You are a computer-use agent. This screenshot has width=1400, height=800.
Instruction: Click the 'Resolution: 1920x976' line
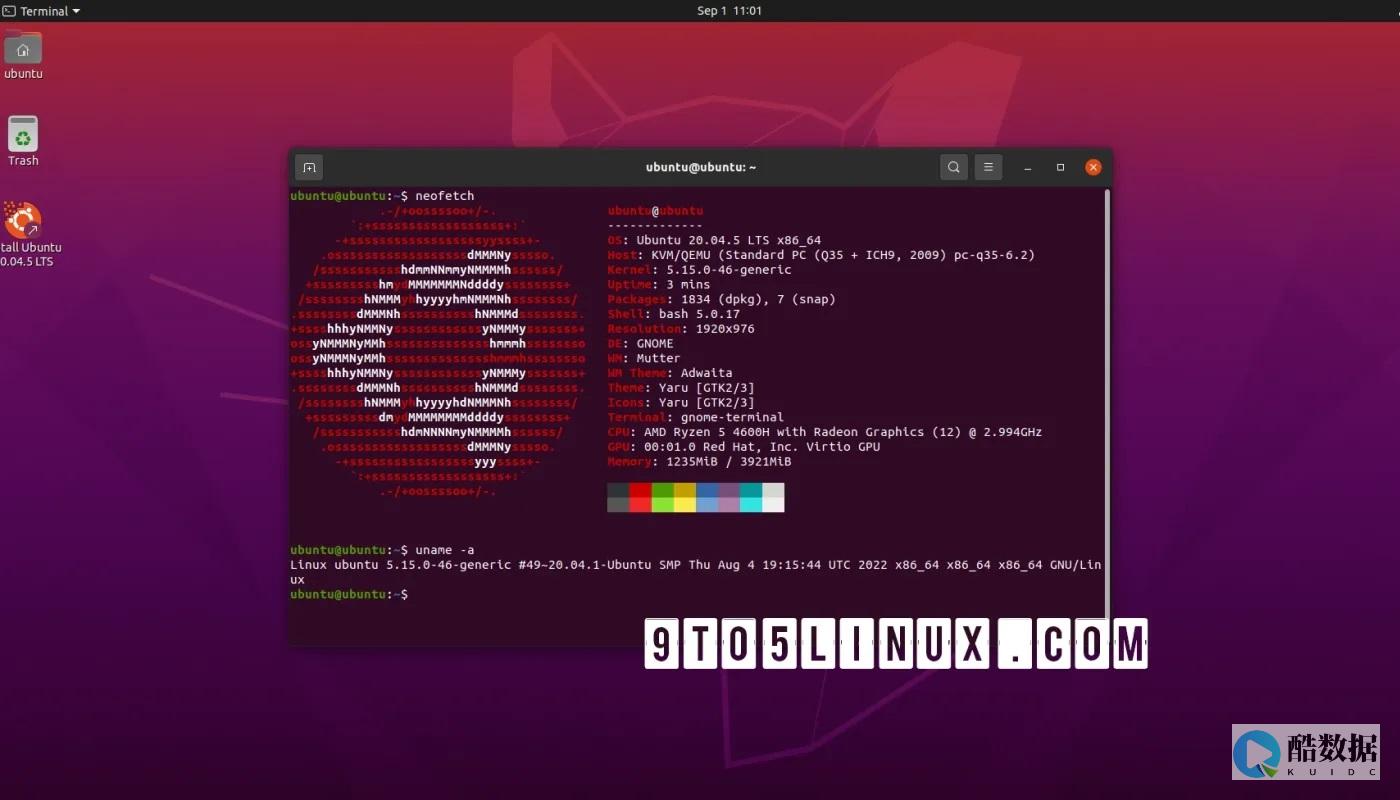681,329
